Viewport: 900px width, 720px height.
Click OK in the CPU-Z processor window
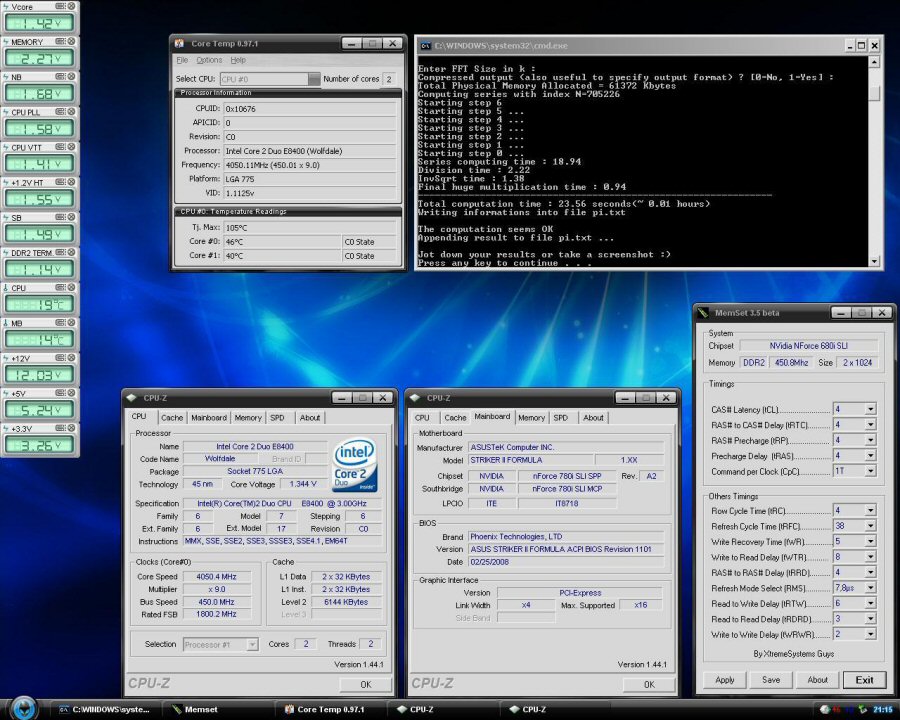pyautogui.click(x=366, y=684)
